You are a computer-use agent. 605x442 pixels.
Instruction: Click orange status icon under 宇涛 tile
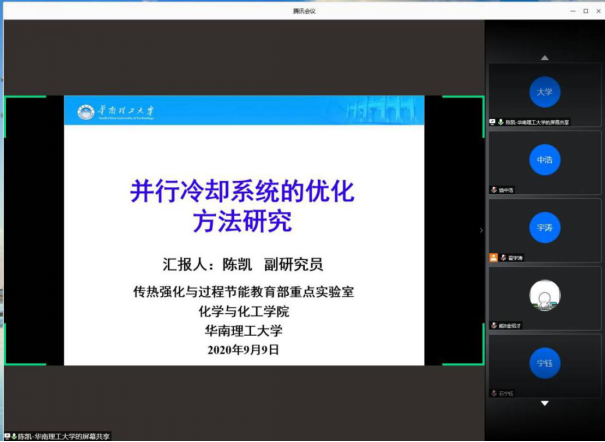[x=494, y=257]
